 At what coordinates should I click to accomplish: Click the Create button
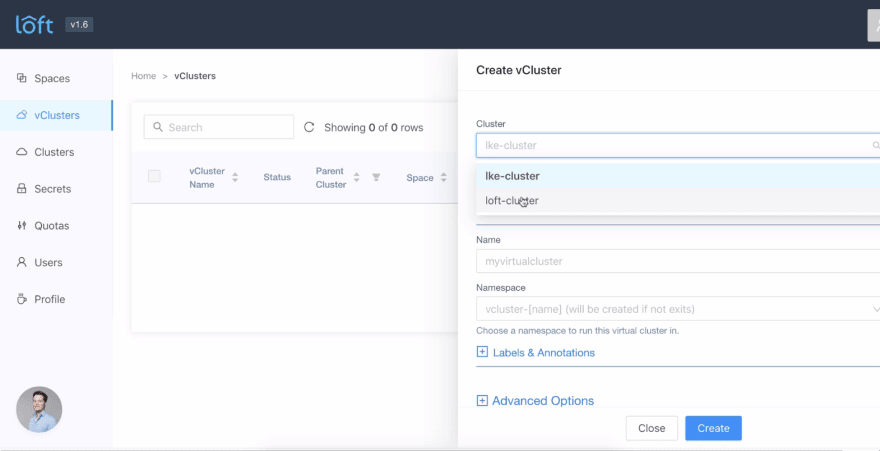tap(713, 428)
